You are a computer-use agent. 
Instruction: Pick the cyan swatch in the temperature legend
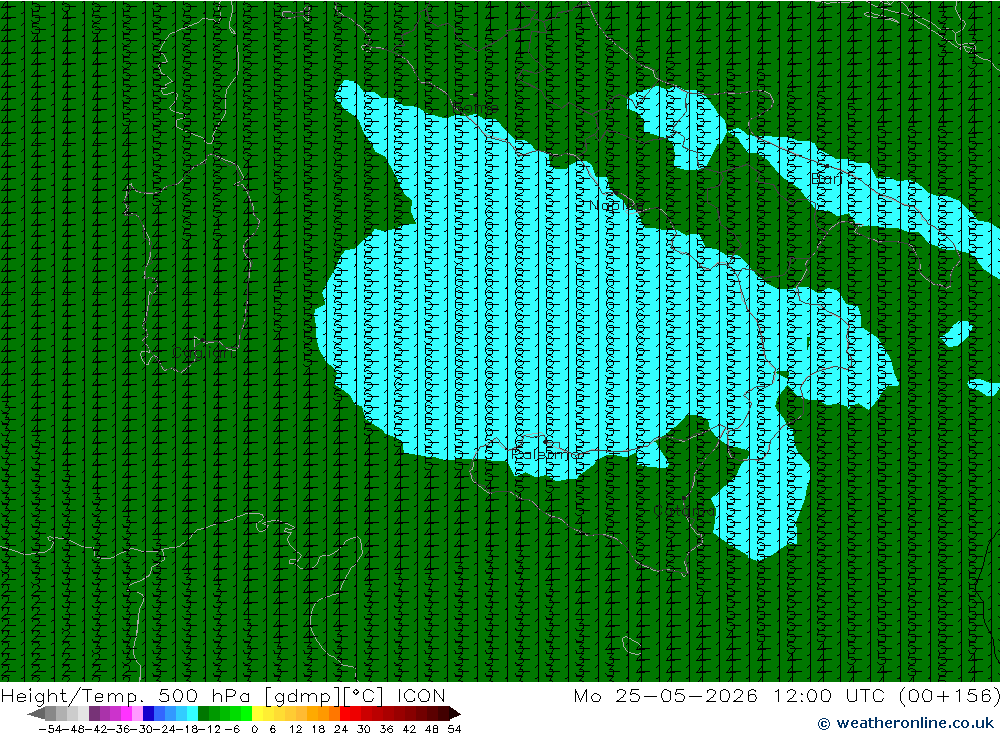192,713
